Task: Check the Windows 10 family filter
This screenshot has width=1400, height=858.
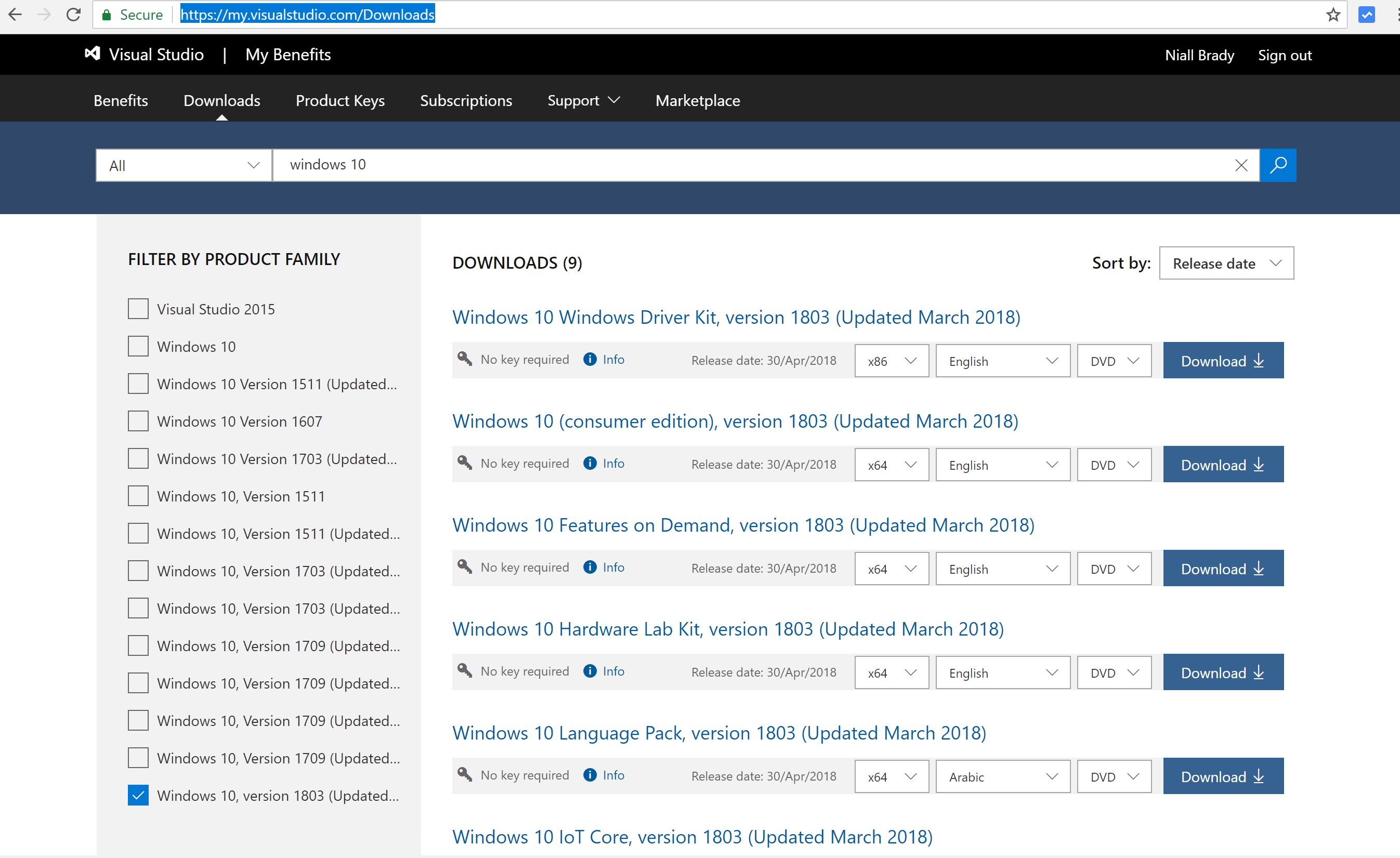Action: [138, 347]
